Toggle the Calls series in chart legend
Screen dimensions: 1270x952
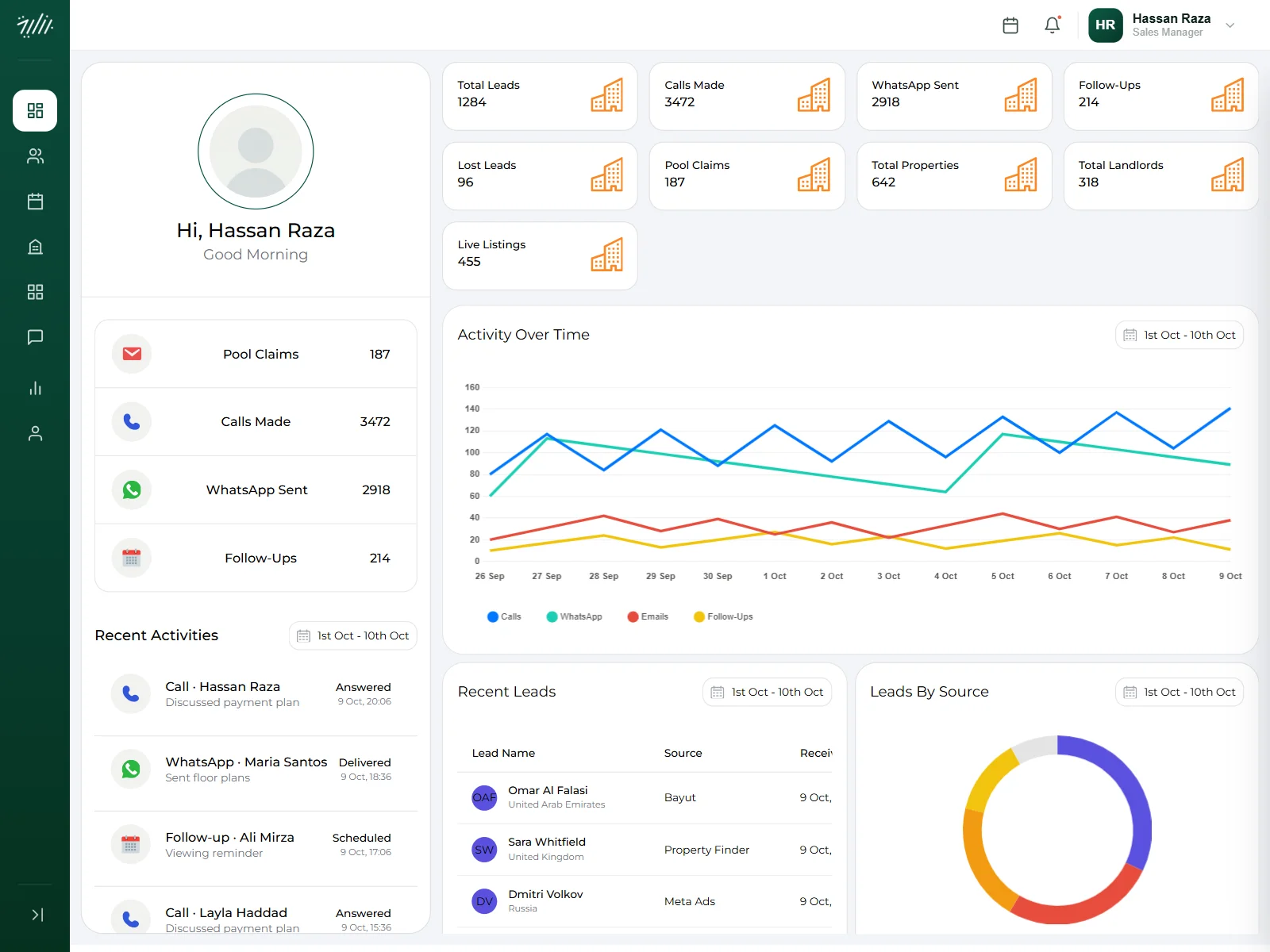pos(504,616)
